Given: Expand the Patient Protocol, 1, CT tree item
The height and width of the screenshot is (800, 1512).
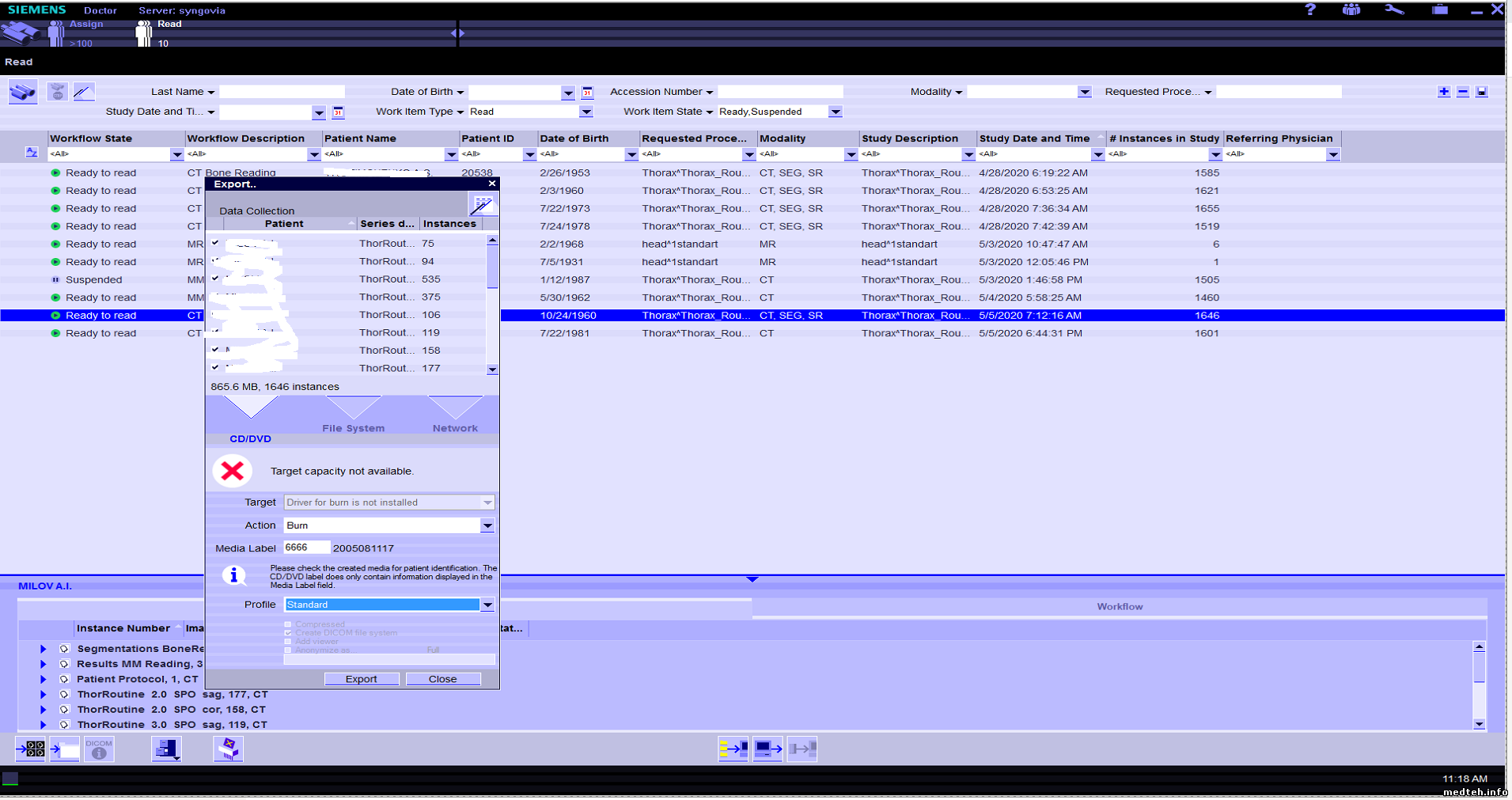Looking at the screenshot, I should 44,679.
